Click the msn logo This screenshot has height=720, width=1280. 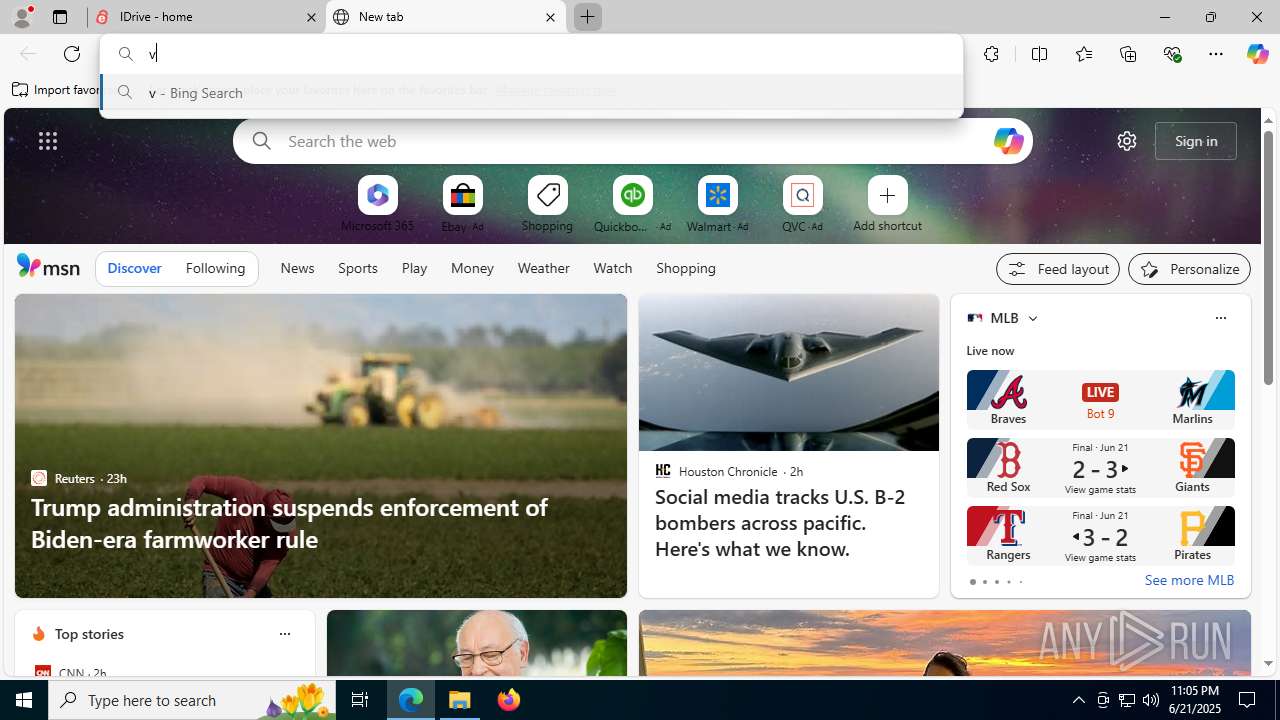tap(48, 266)
